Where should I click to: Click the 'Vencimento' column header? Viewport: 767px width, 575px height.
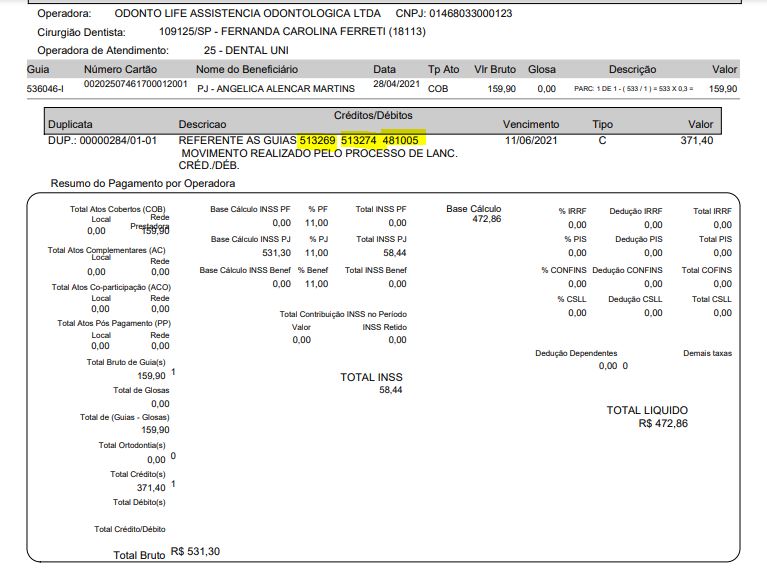coord(531,124)
